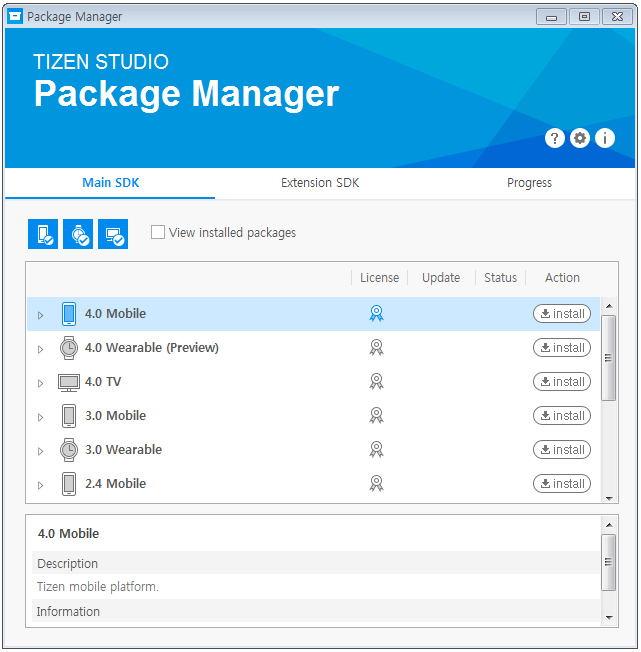
Task: Click details pane scrollbar thumb
Action: click(x=609, y=562)
